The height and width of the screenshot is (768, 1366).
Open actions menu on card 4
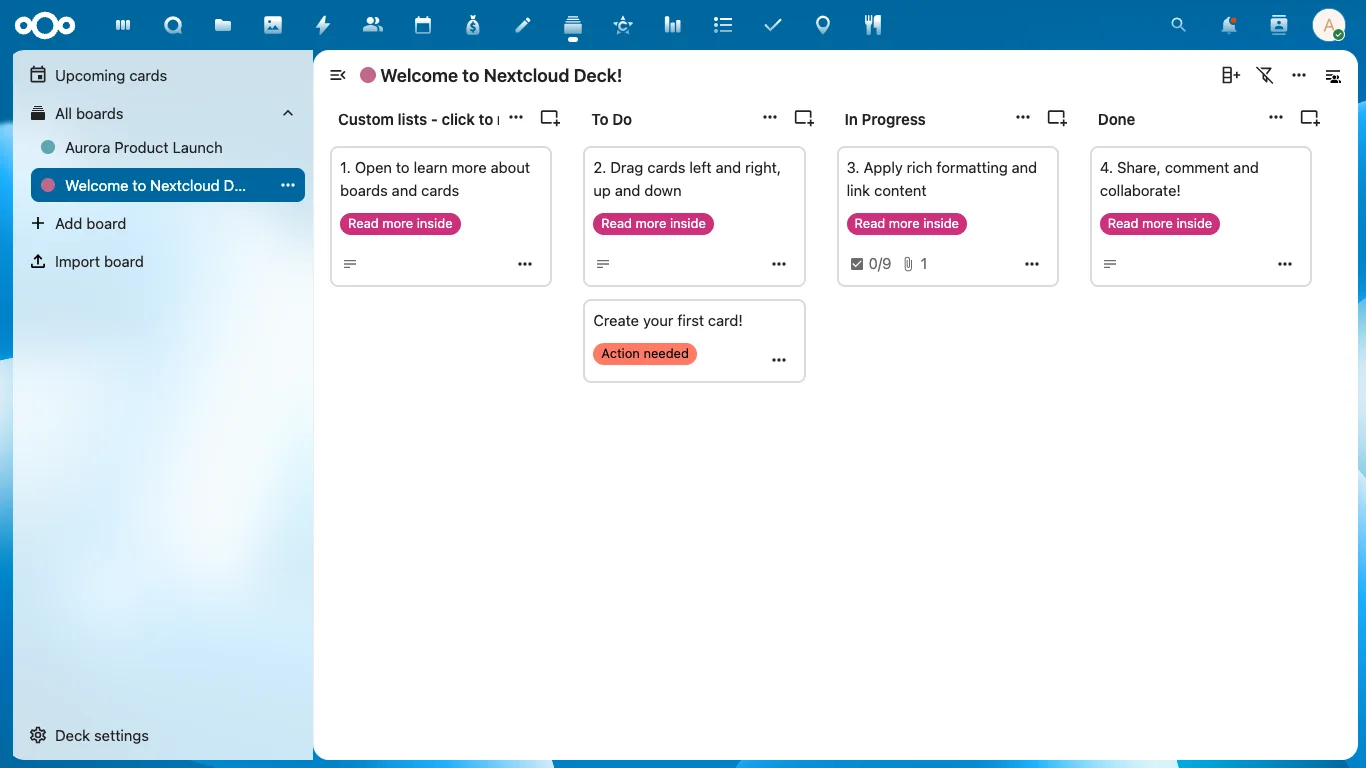pos(1285,264)
